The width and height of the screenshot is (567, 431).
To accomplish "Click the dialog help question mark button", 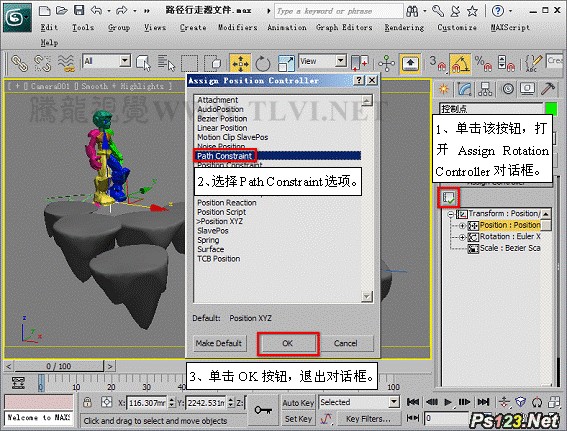I will click(358, 80).
